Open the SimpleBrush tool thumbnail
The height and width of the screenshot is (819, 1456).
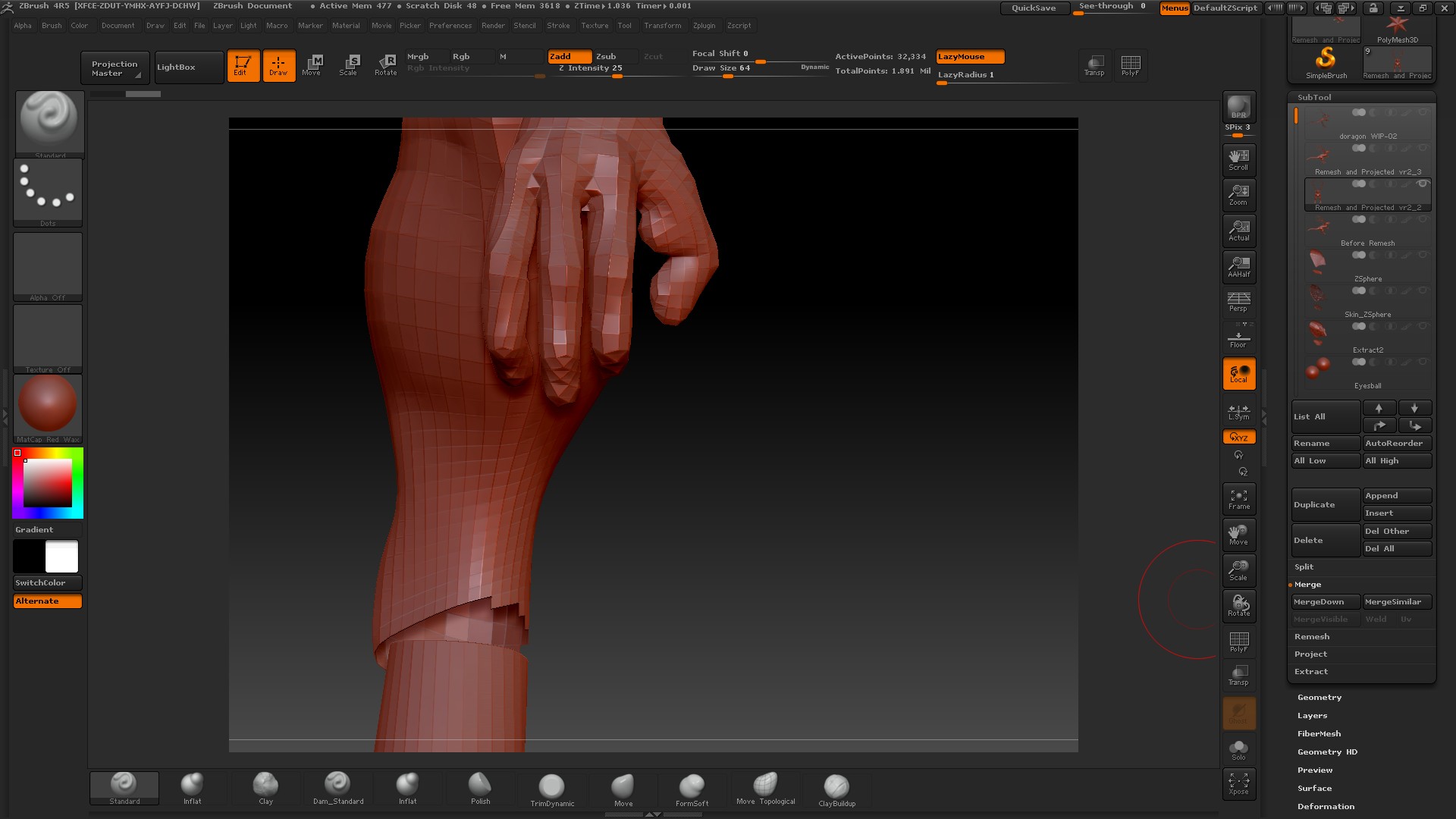1326,63
